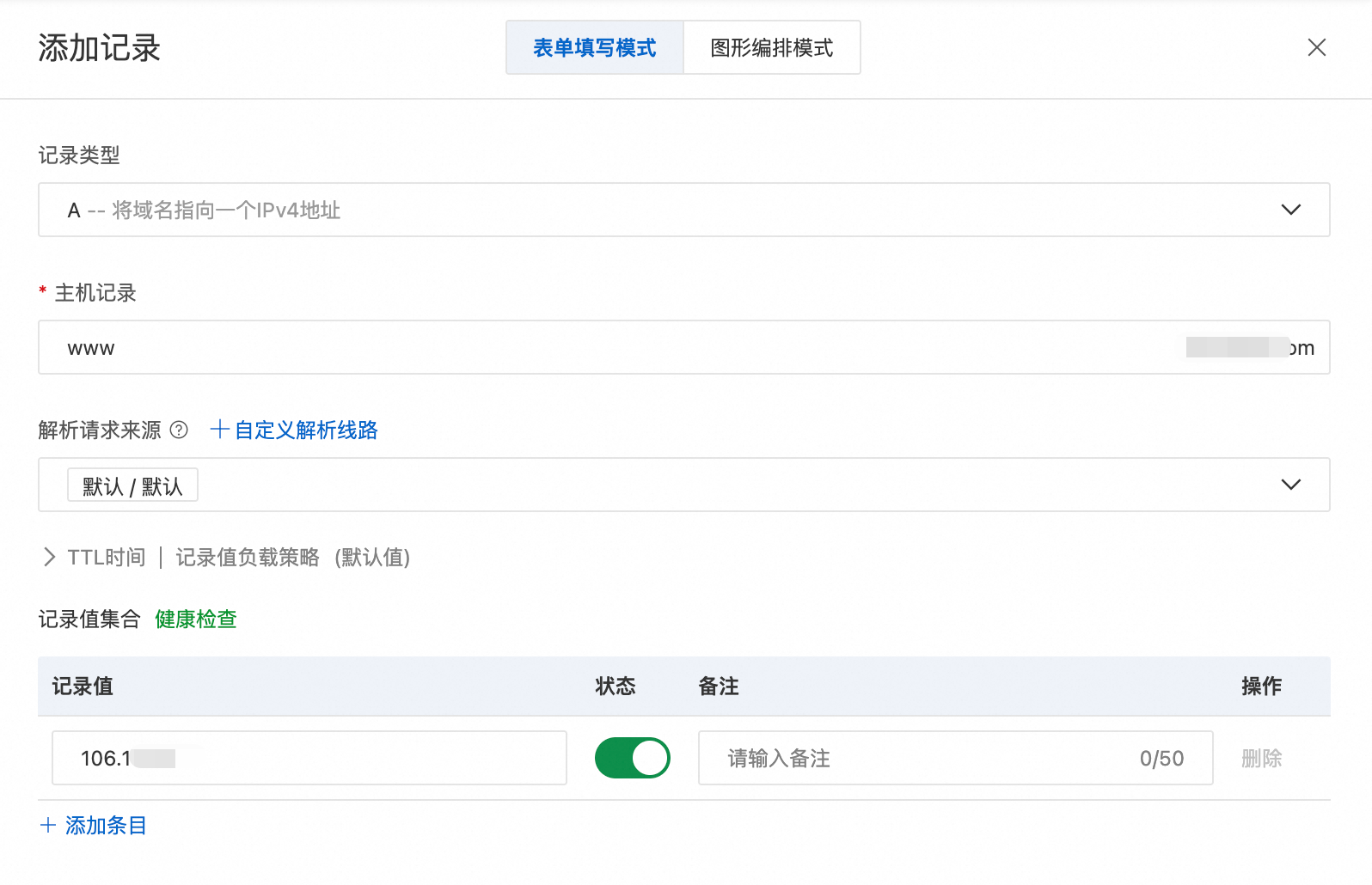Image resolution: width=1372 pixels, height=885 pixels.
Task: Click the 记录值负载策略 (默认值) label
Action: [292, 558]
